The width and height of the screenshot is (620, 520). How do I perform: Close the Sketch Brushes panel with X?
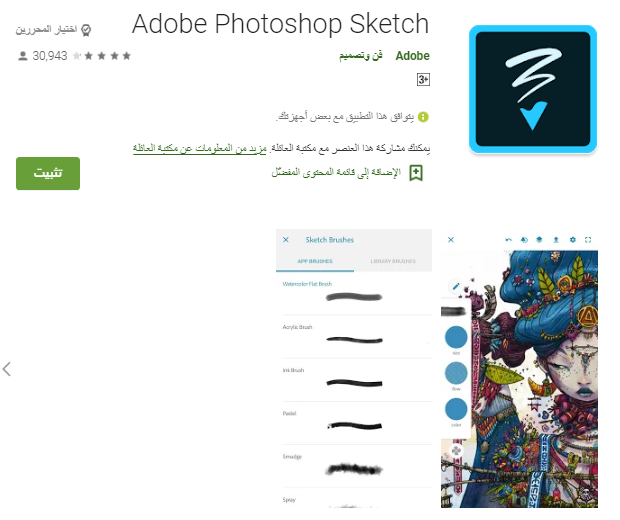click(286, 240)
